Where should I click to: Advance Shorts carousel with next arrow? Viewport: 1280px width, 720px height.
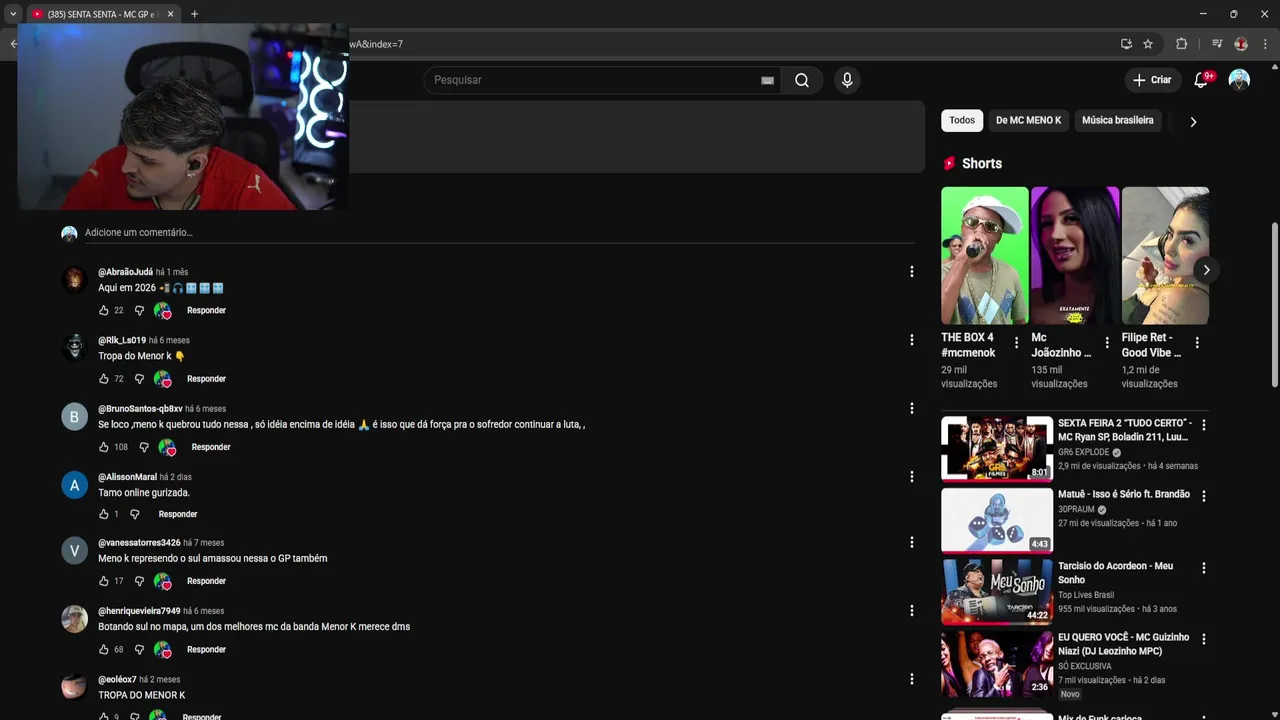click(1206, 270)
